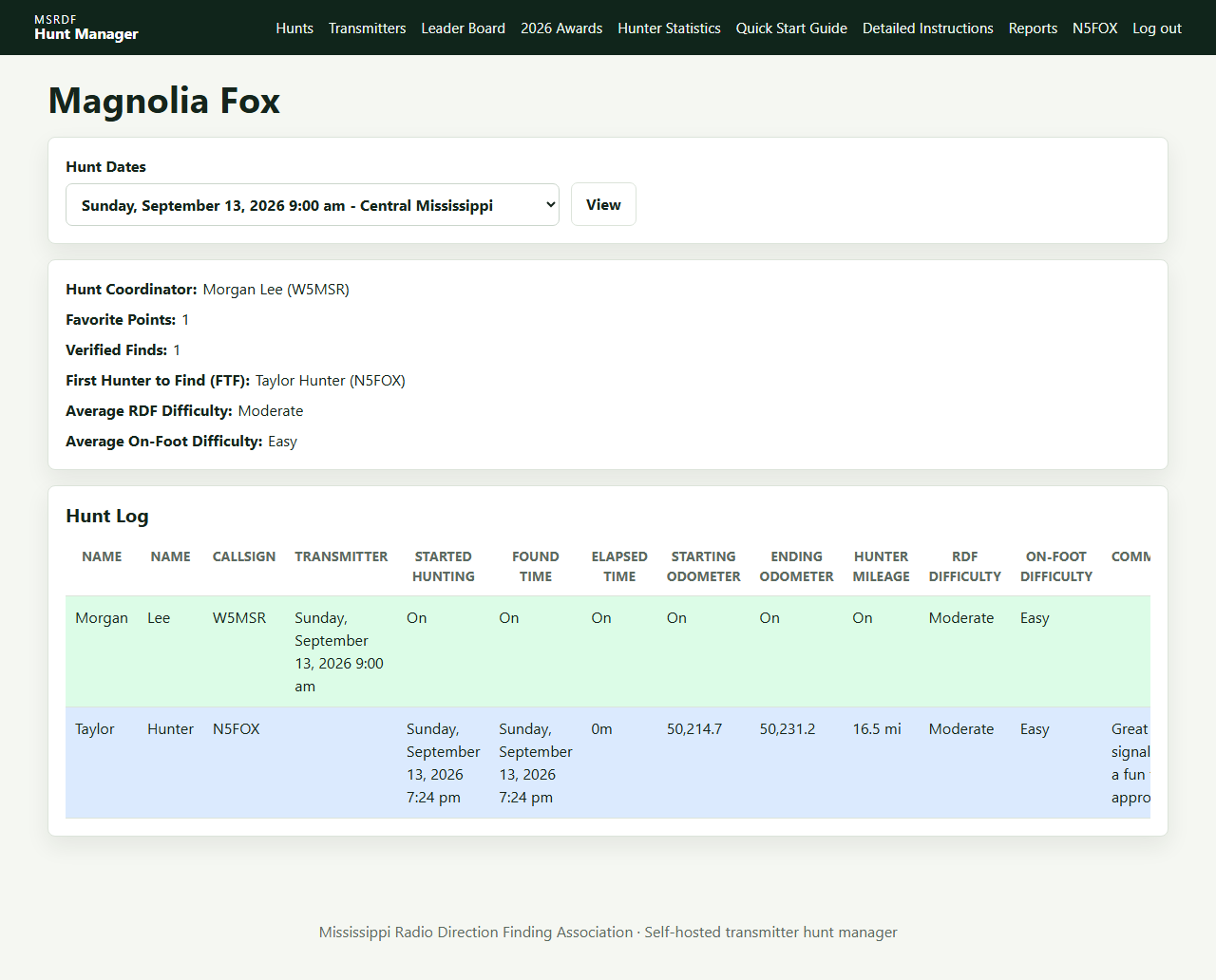
Task: Click the RDF DIFFICULTY column header
Action: click(x=965, y=567)
